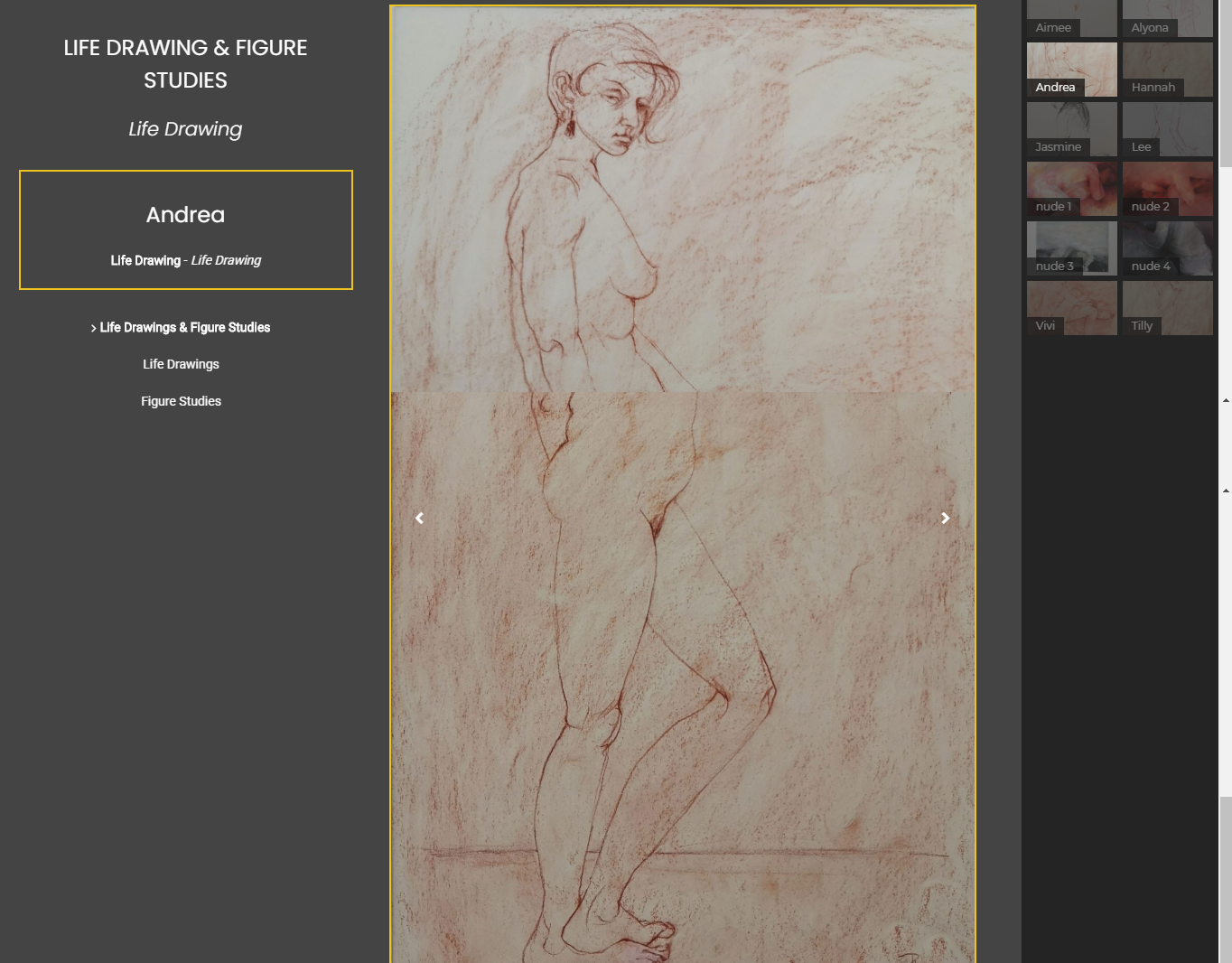
Task: Show the nude 3 thumbnail
Action: [x=1072, y=248]
